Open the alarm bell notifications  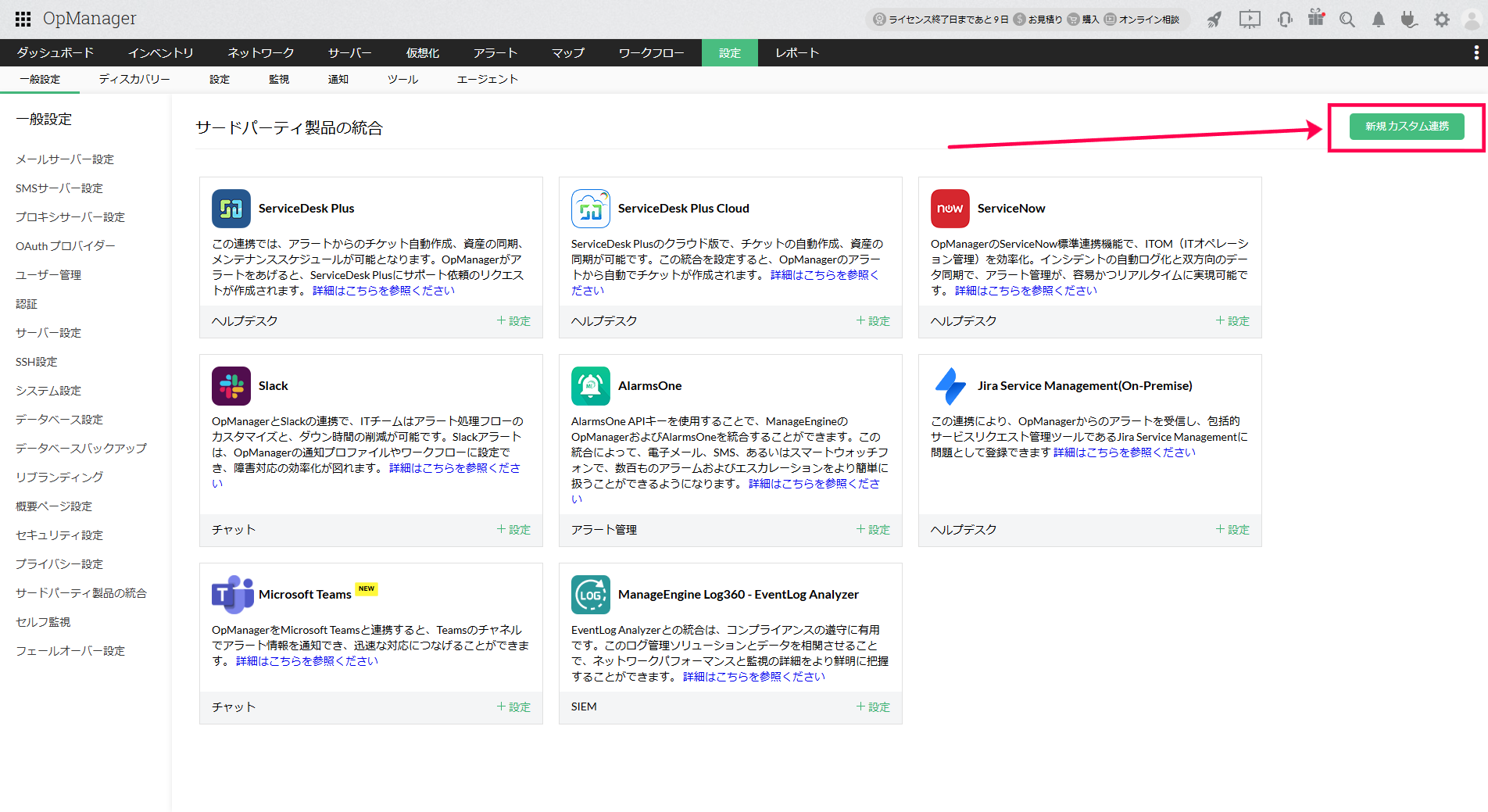pyautogui.click(x=1379, y=20)
